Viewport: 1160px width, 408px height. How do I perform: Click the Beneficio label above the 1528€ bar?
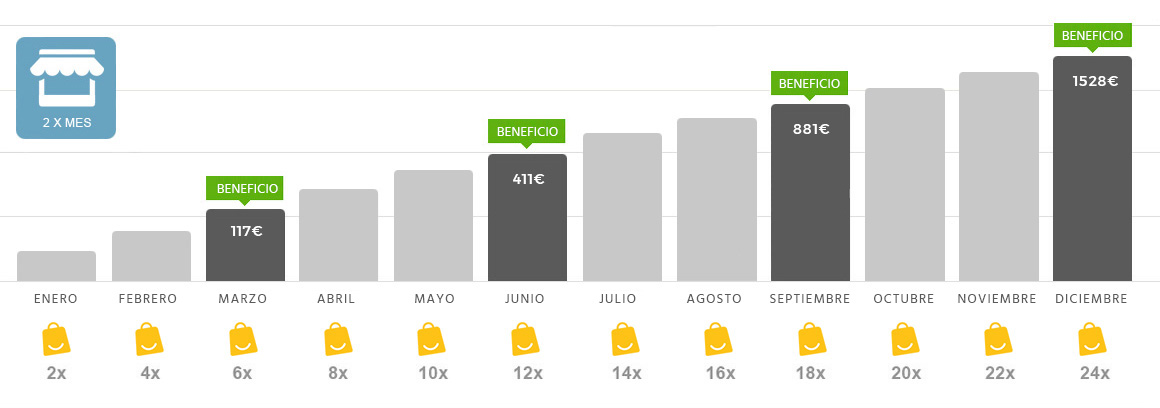coord(1092,37)
